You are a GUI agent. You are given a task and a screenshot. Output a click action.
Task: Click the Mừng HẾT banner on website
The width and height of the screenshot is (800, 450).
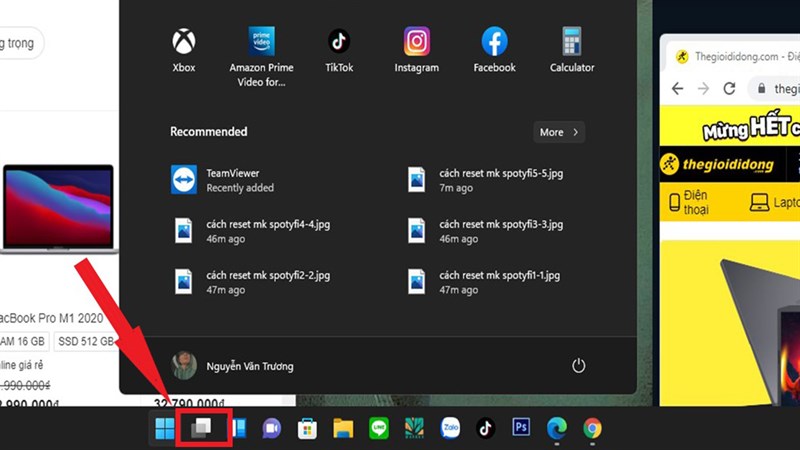pos(730,126)
